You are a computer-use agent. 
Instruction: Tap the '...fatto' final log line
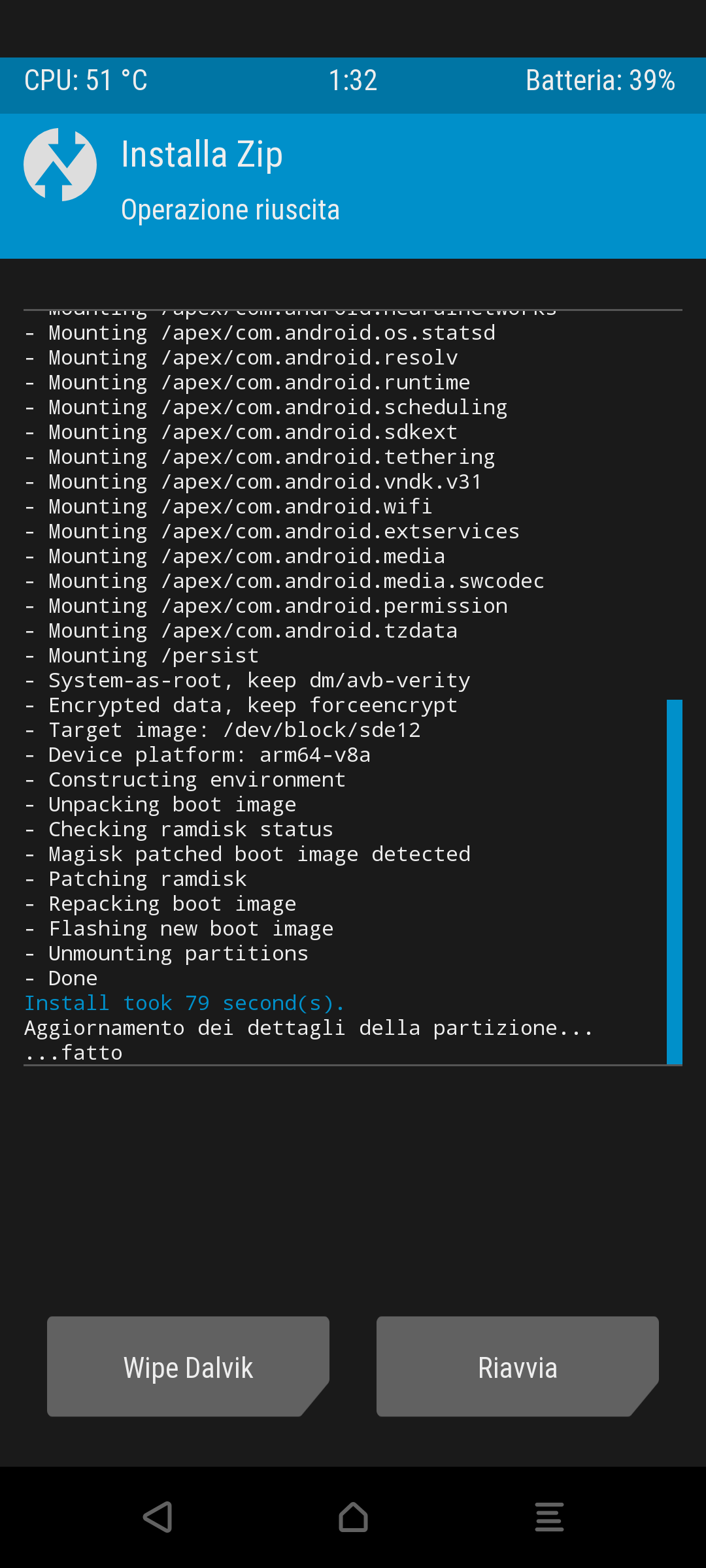point(73,1053)
